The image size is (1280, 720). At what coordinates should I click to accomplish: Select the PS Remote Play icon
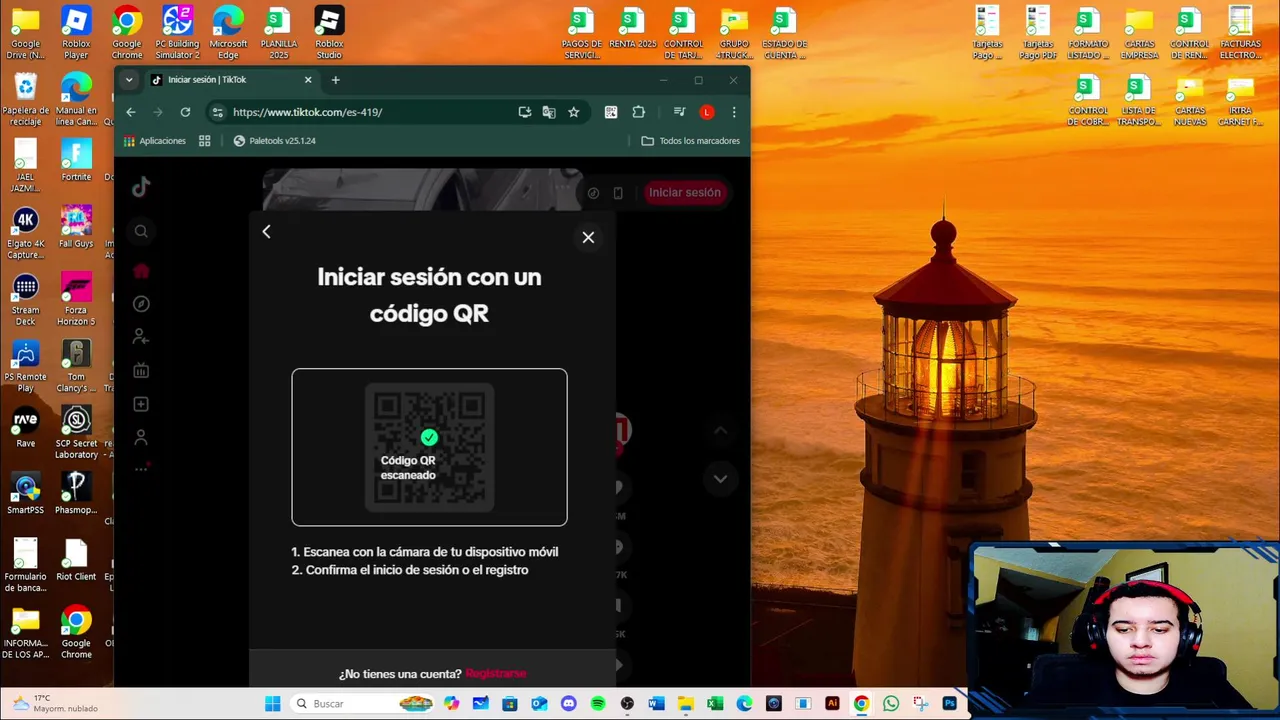tap(26, 366)
